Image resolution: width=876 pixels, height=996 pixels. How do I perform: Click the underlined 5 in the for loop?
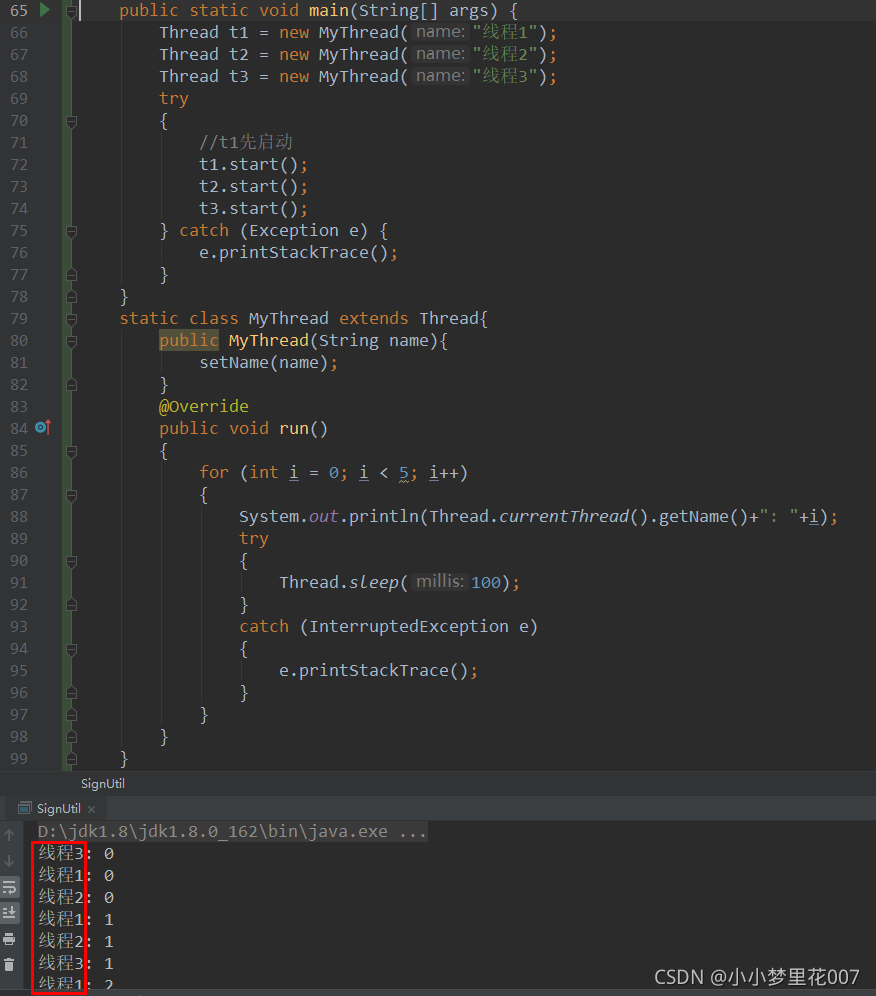coord(404,473)
